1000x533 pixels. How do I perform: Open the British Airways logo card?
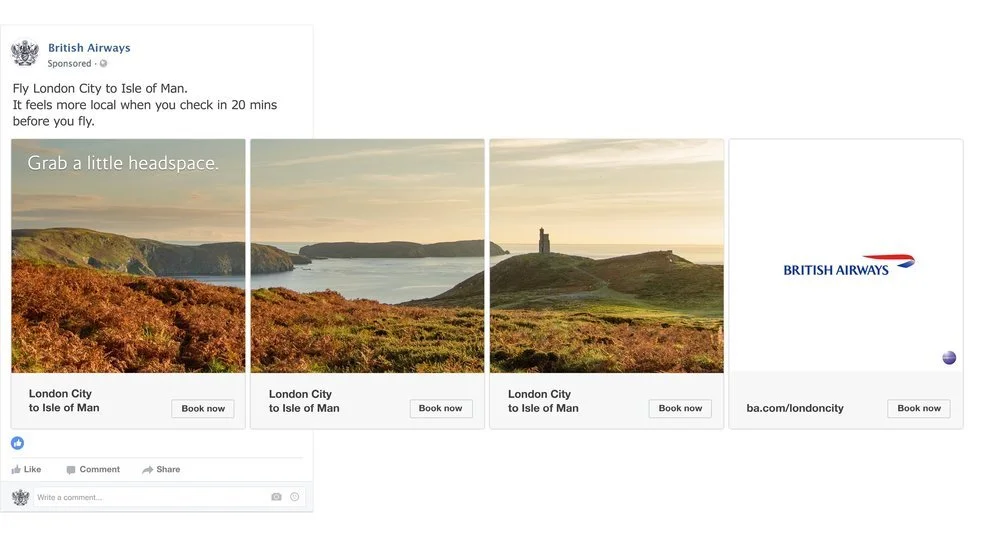(846, 256)
